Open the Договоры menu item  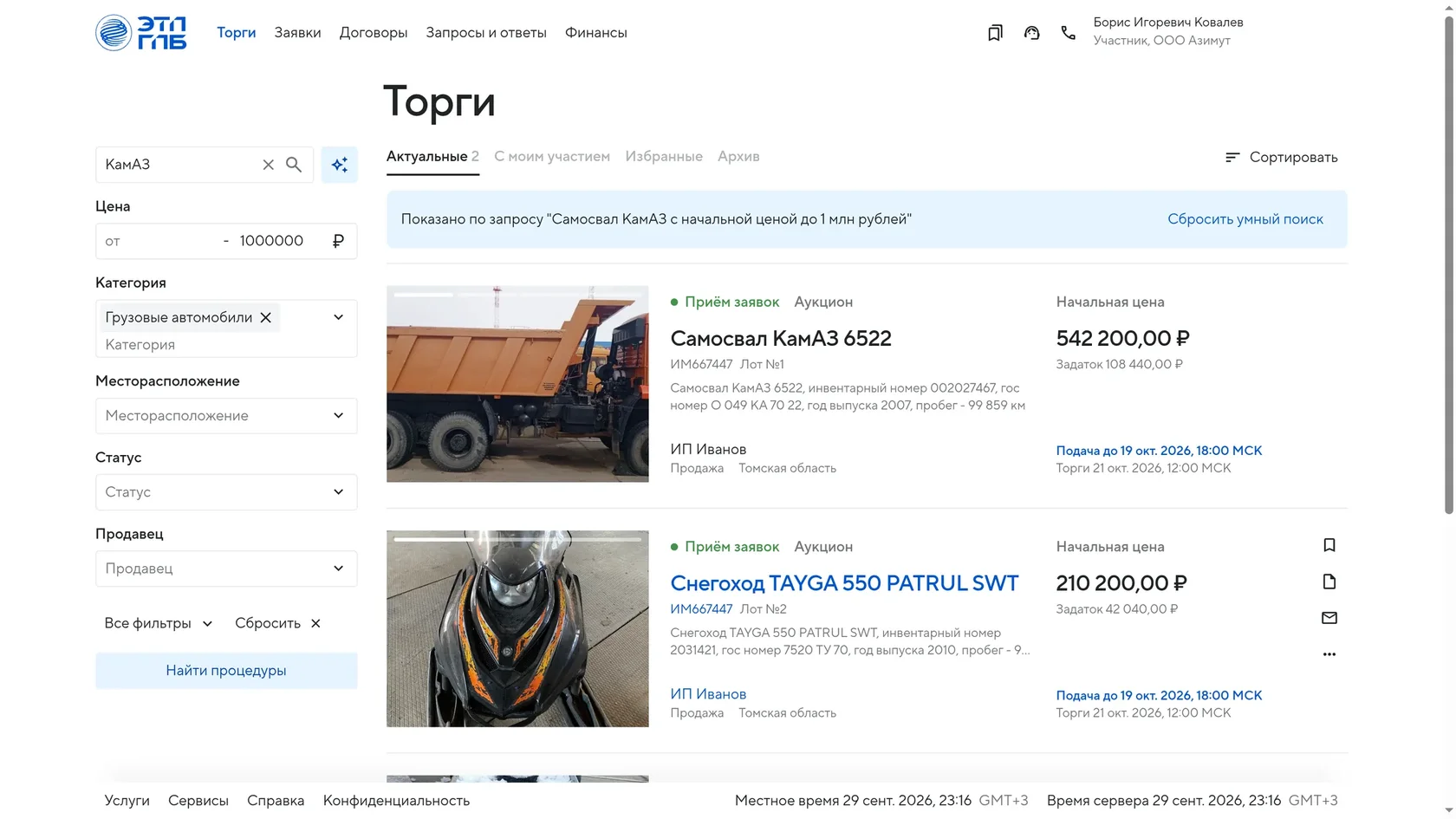374,33
